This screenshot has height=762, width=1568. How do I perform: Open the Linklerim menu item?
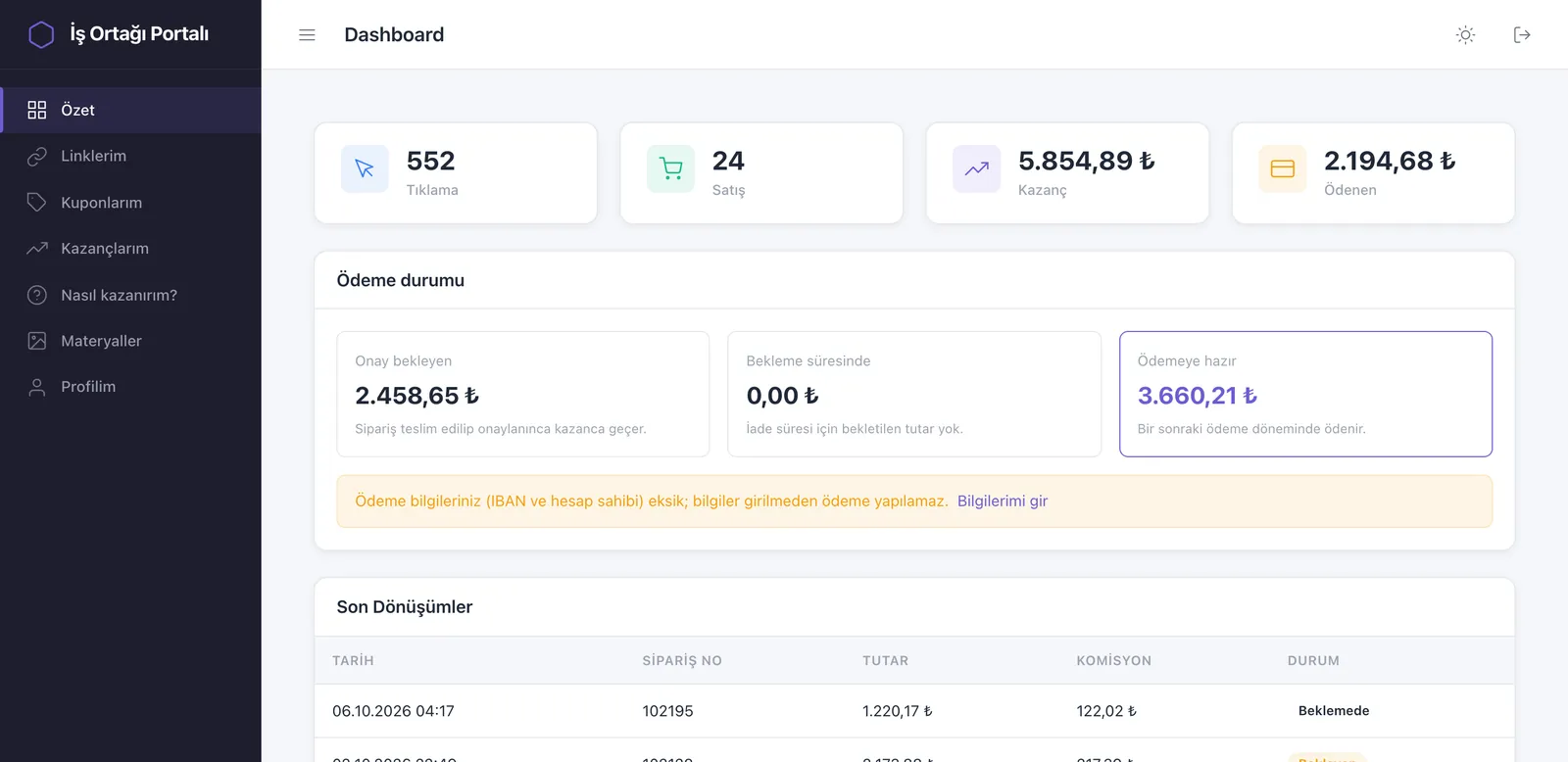point(130,156)
